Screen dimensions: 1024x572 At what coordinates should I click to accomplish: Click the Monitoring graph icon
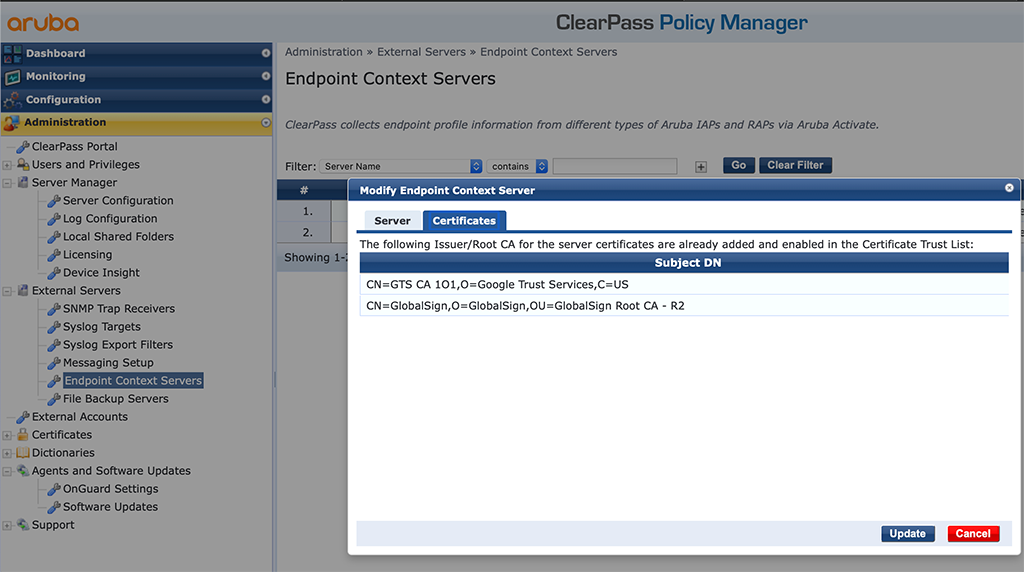12,77
